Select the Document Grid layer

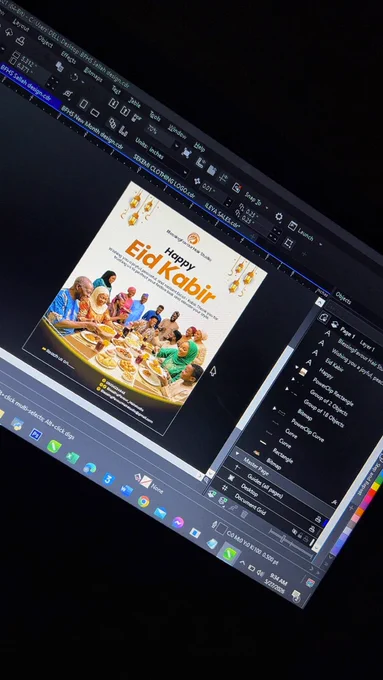point(250,504)
